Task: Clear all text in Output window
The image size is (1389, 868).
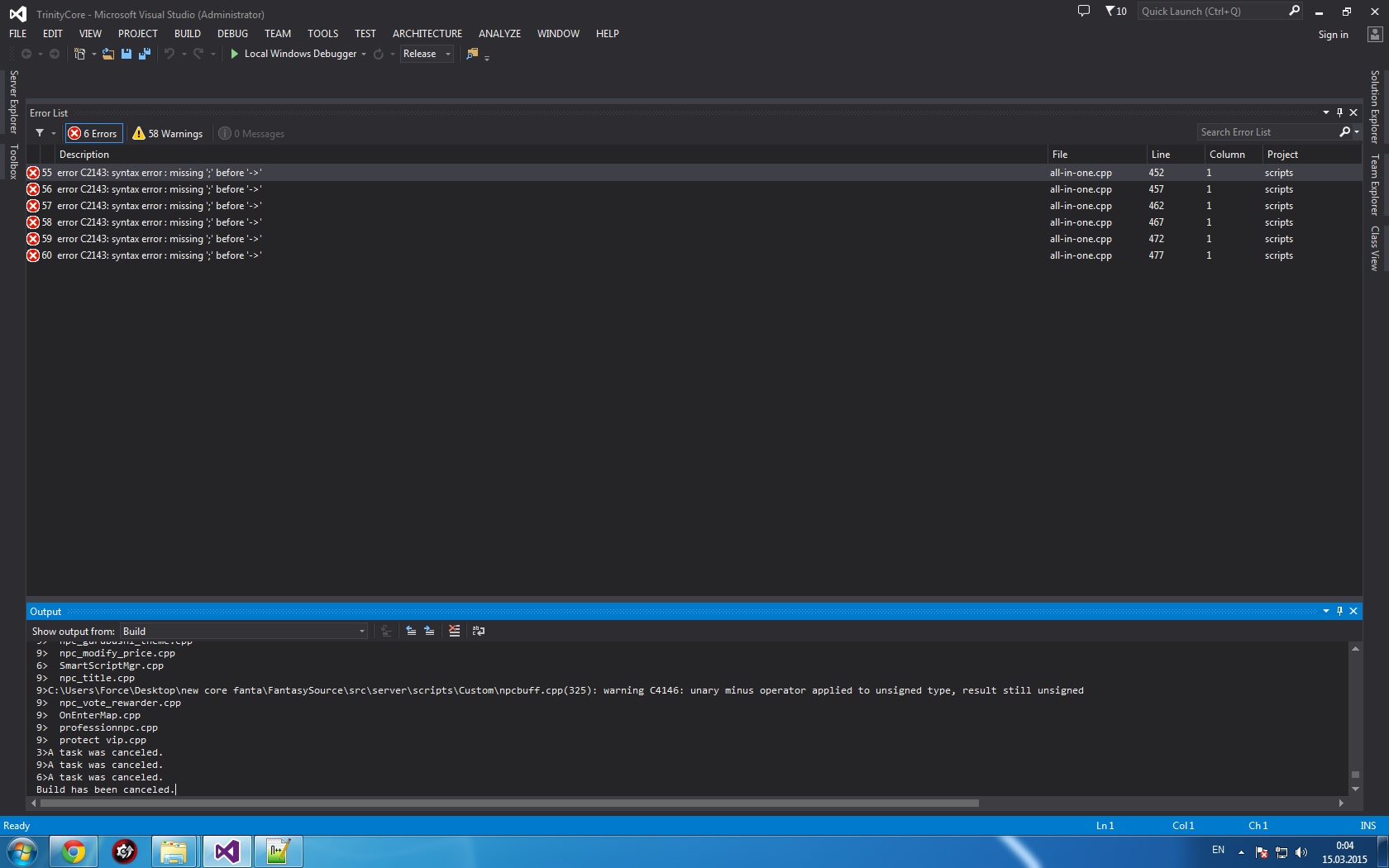Action: (x=454, y=631)
